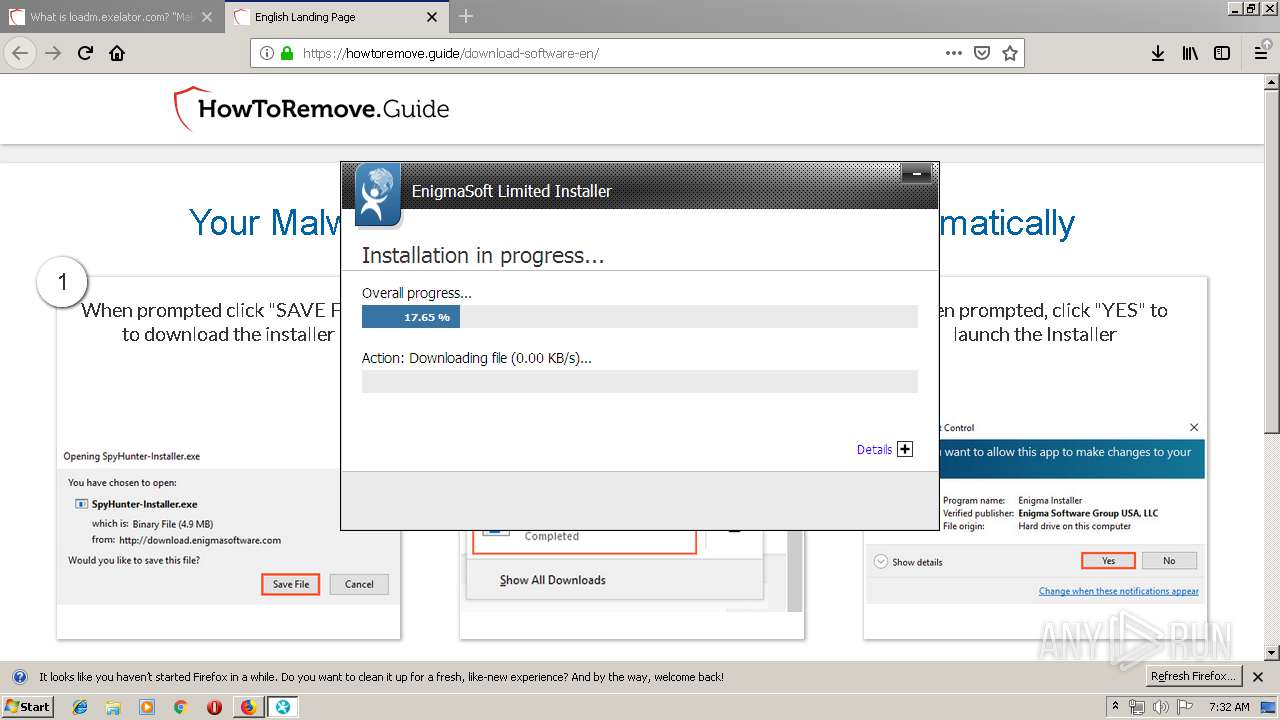Image resolution: width=1280 pixels, height=720 pixels.
Task: Bookmark this page with the star
Action: click(1010, 53)
